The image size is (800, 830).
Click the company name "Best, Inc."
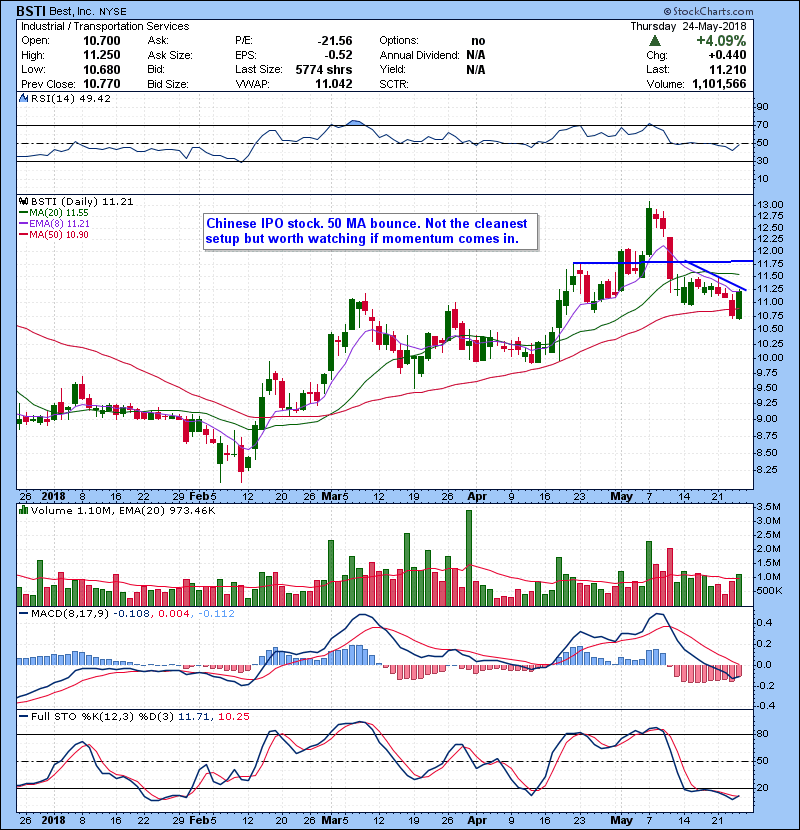pyautogui.click(x=72, y=11)
